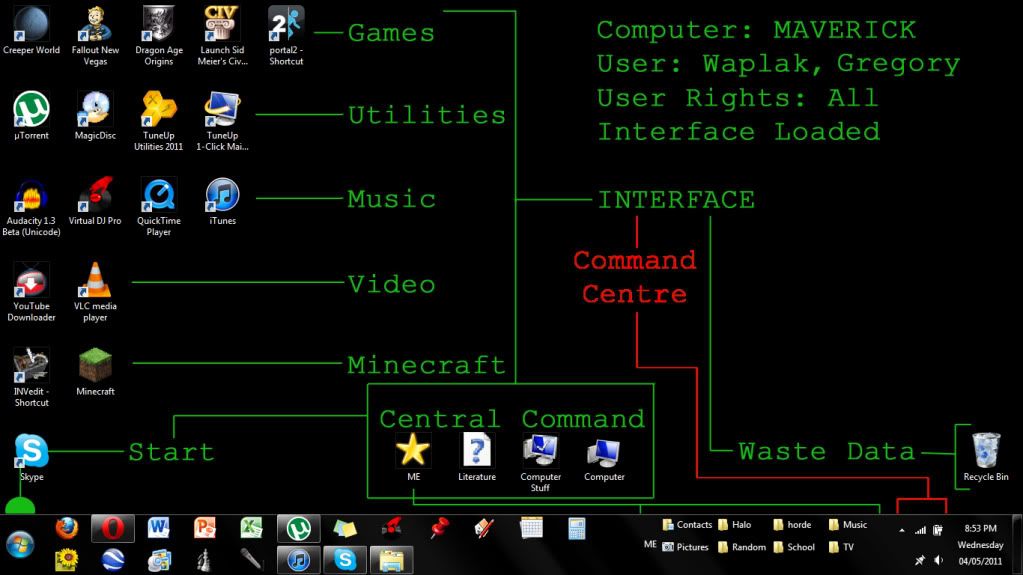The height and width of the screenshot is (575, 1023).
Task: Open the Contacts folder in the ME toolbar
Action: tap(687, 525)
